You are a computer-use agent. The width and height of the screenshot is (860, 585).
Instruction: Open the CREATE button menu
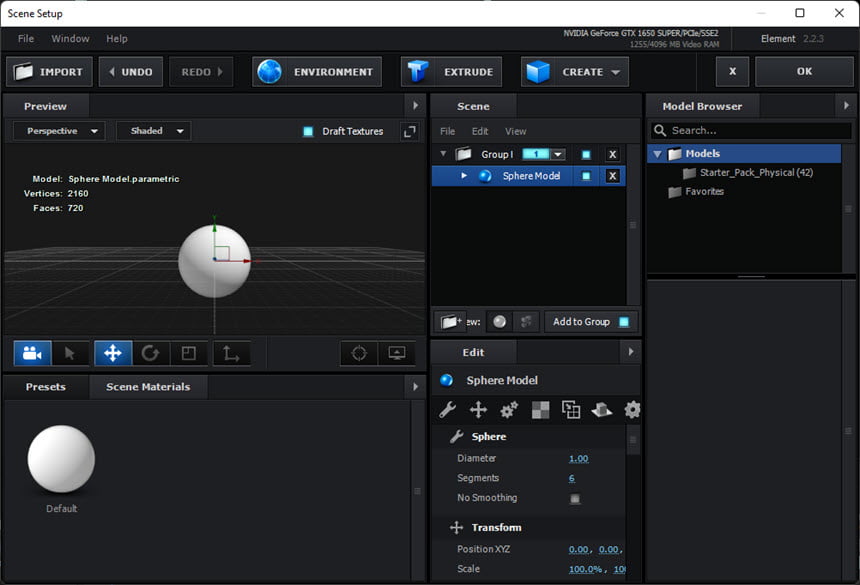click(575, 72)
